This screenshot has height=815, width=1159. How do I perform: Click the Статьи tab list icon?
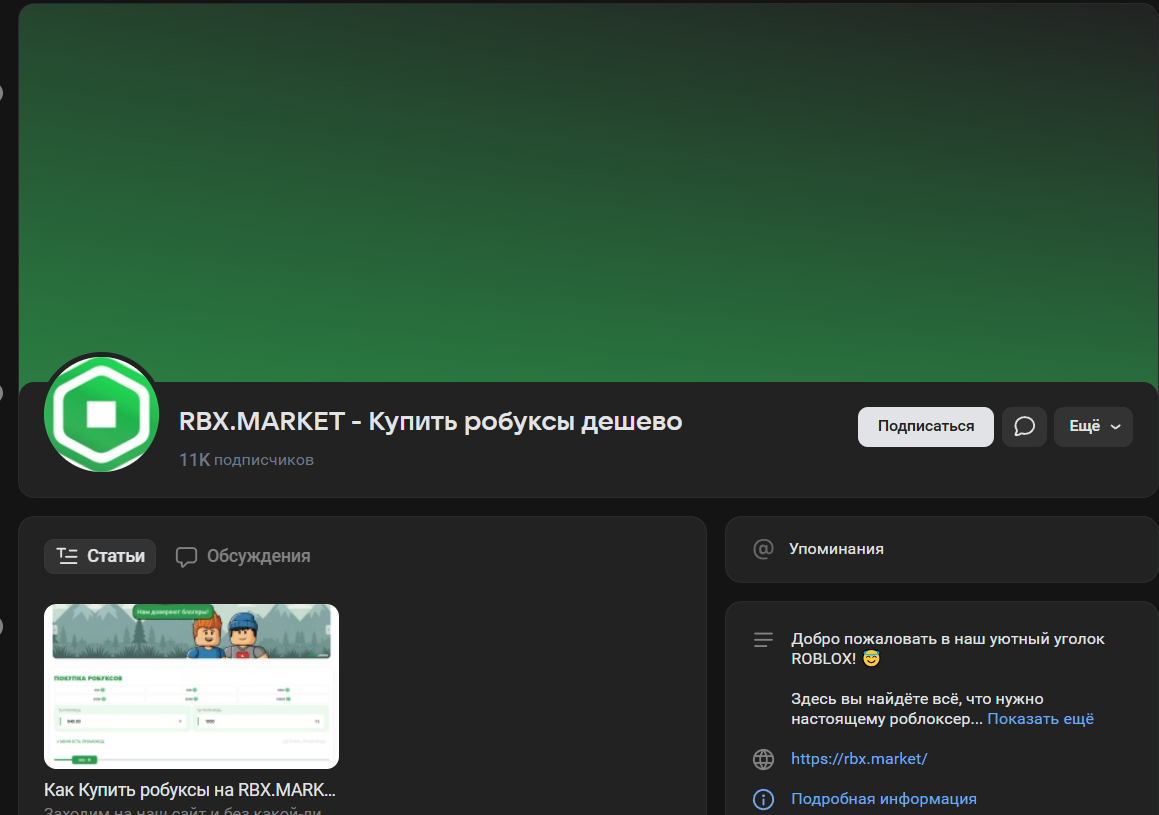pyautogui.click(x=67, y=556)
